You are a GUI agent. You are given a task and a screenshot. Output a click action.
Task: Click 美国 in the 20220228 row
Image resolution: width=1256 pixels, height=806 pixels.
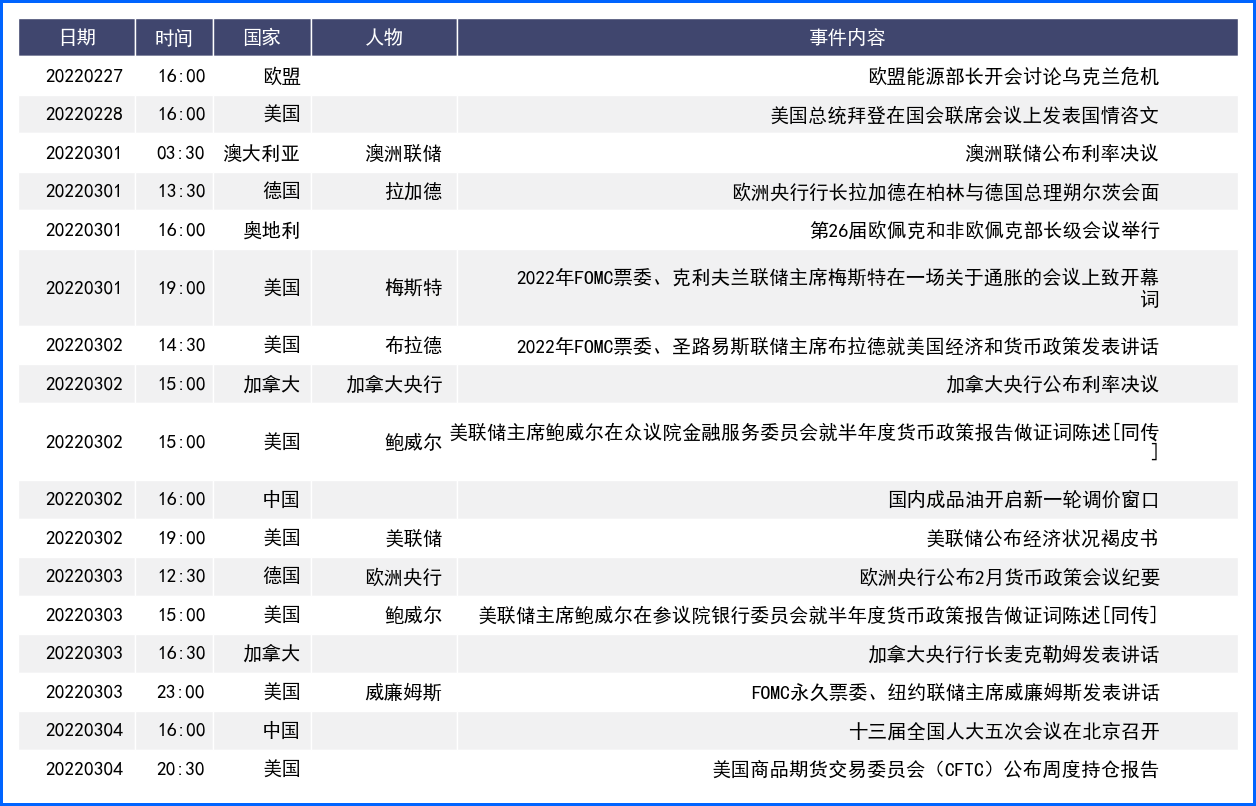tap(282, 114)
